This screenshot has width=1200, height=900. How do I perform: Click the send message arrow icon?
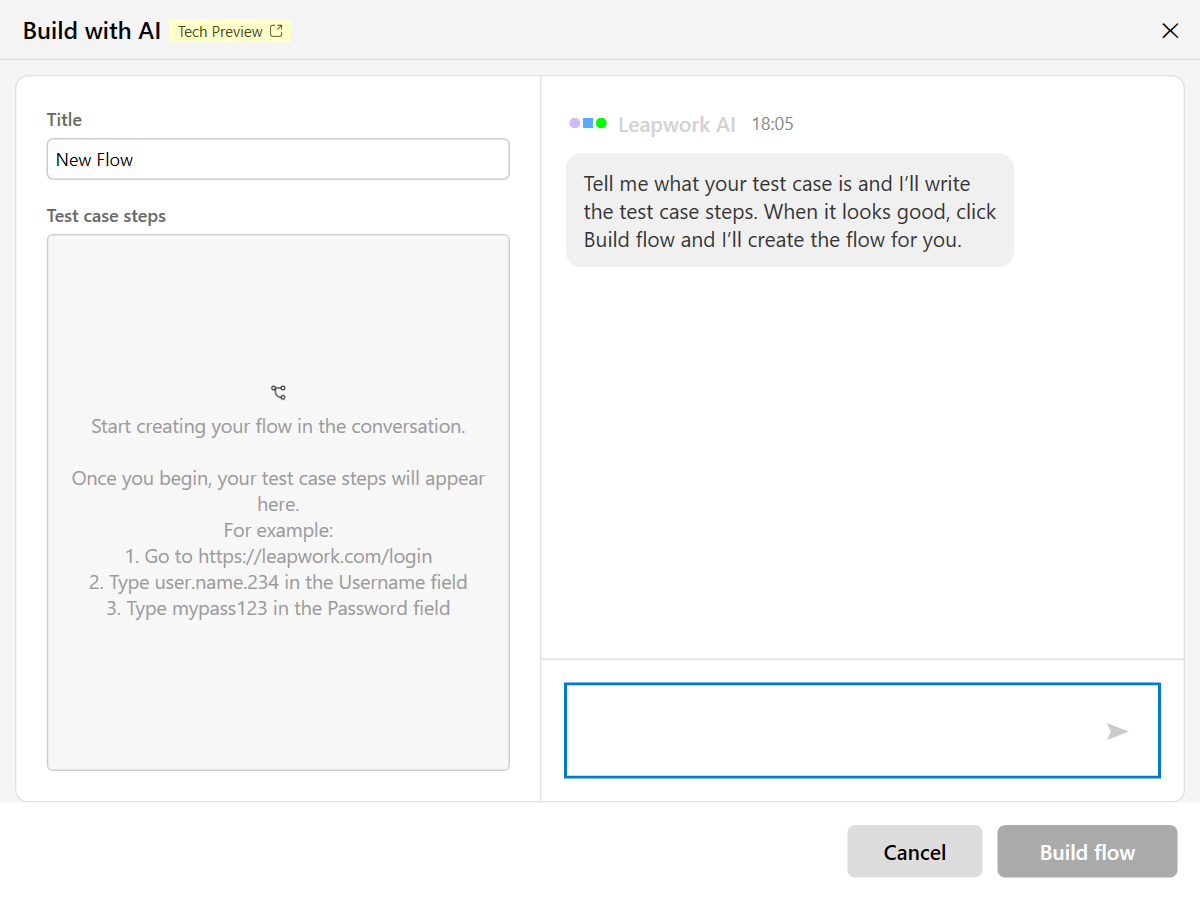(1117, 732)
